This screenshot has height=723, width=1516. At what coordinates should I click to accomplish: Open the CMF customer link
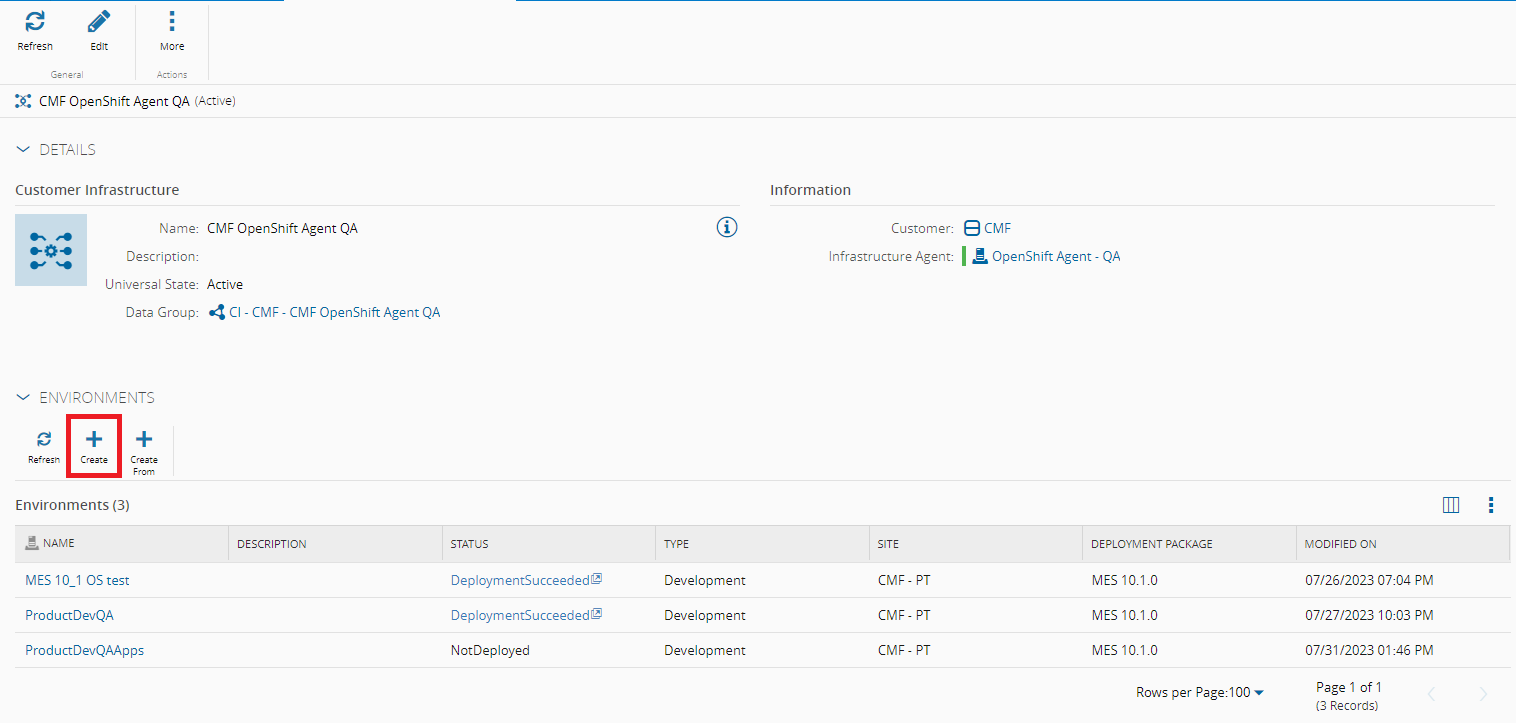click(x=997, y=228)
